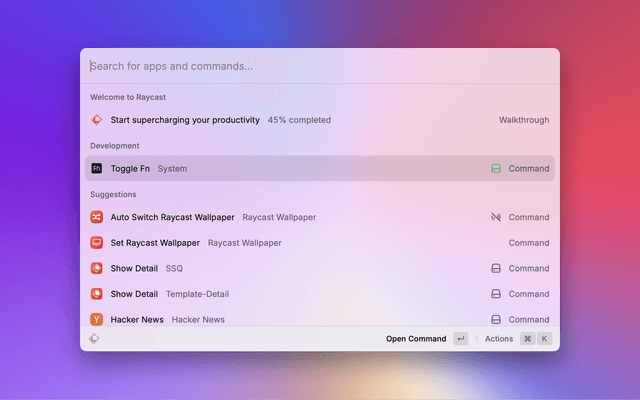This screenshot has width=640, height=400.
Task: Click the Hacker News Y icon
Action: pyautogui.click(x=97, y=319)
